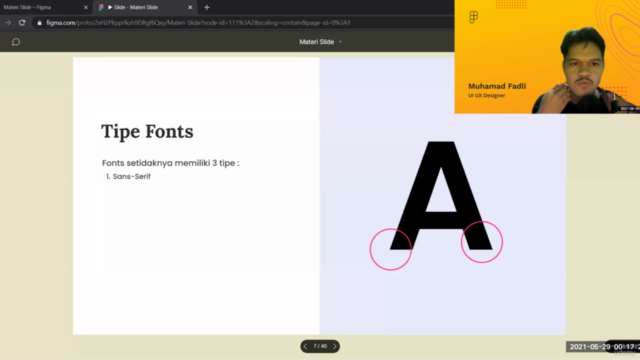
Task: Click the presenter webcam video
Action: pyautogui.click(x=547, y=57)
